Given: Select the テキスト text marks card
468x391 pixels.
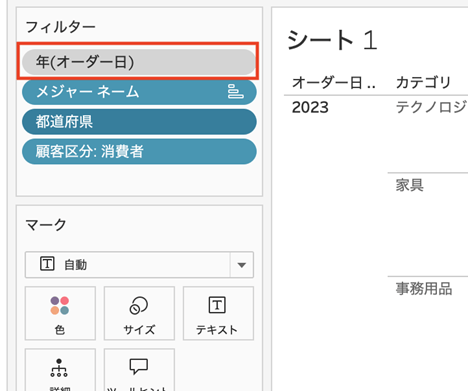Looking at the screenshot, I should pyautogui.click(x=218, y=313).
